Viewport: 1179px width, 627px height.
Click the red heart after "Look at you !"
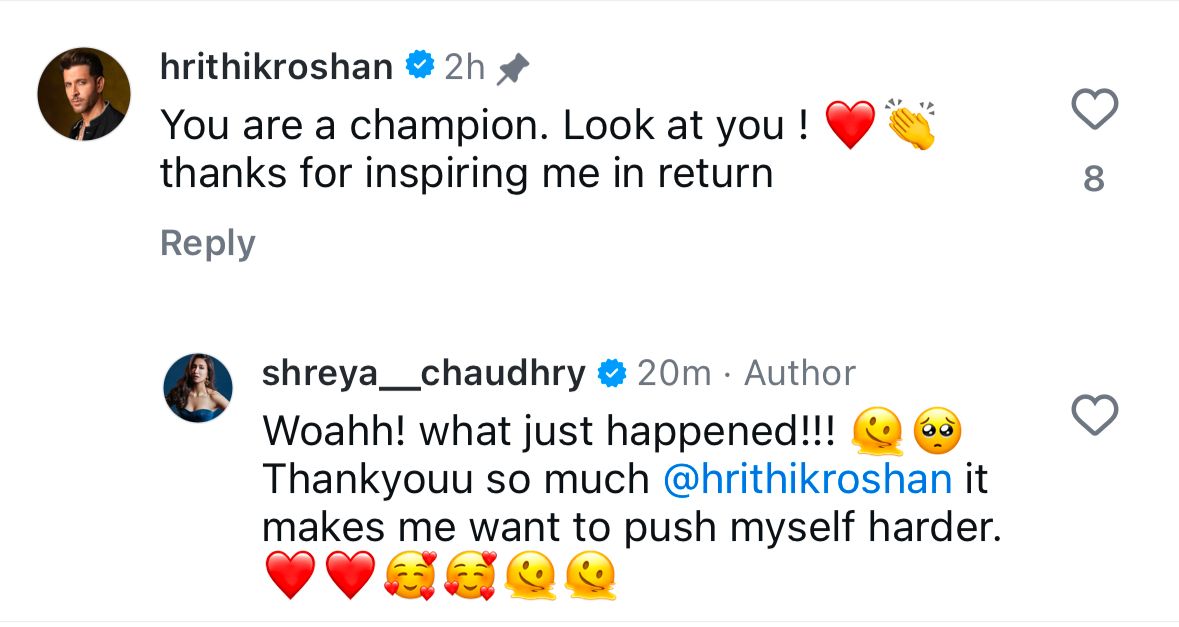click(850, 128)
